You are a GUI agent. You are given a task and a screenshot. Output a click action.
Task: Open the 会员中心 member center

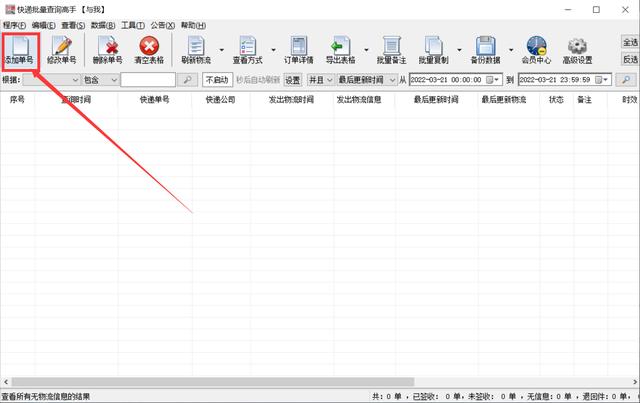(535, 50)
